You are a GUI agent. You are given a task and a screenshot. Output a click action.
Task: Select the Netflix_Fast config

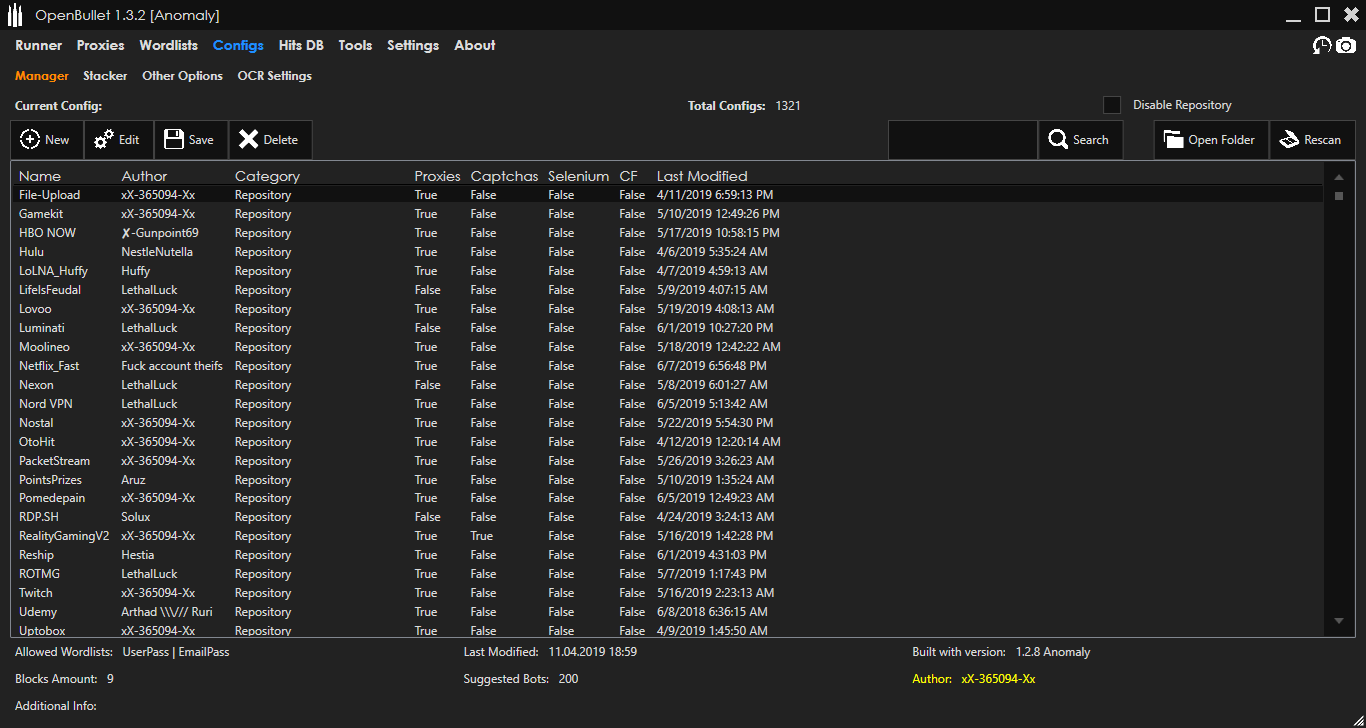click(669, 366)
